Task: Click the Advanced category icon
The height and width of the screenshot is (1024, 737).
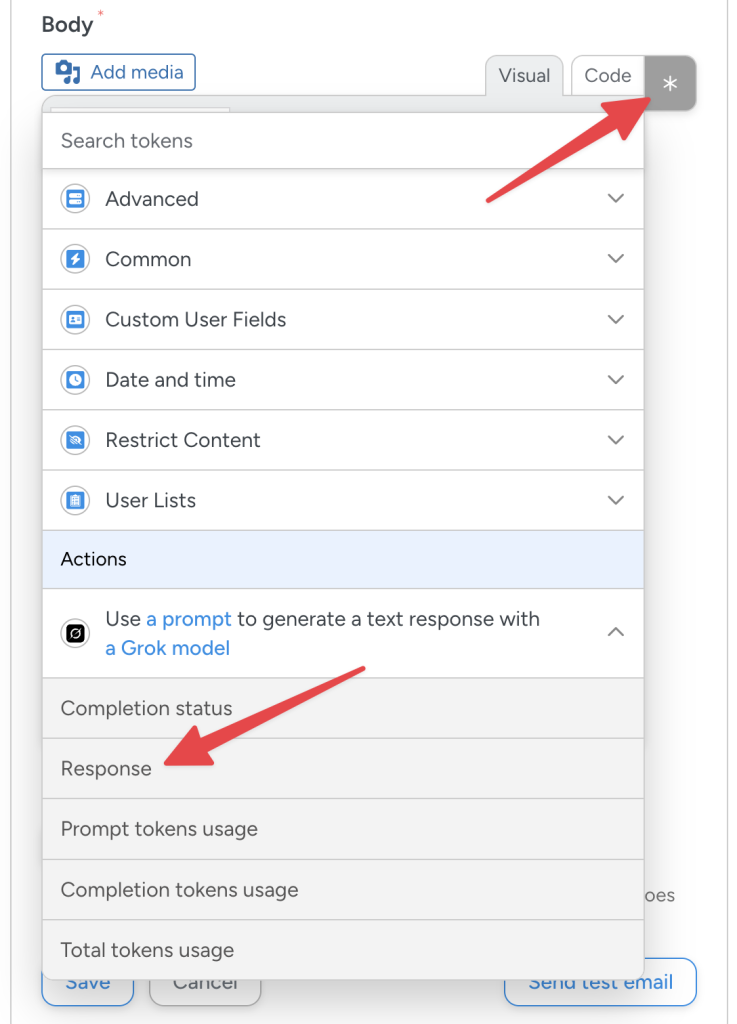Action: [x=74, y=199]
